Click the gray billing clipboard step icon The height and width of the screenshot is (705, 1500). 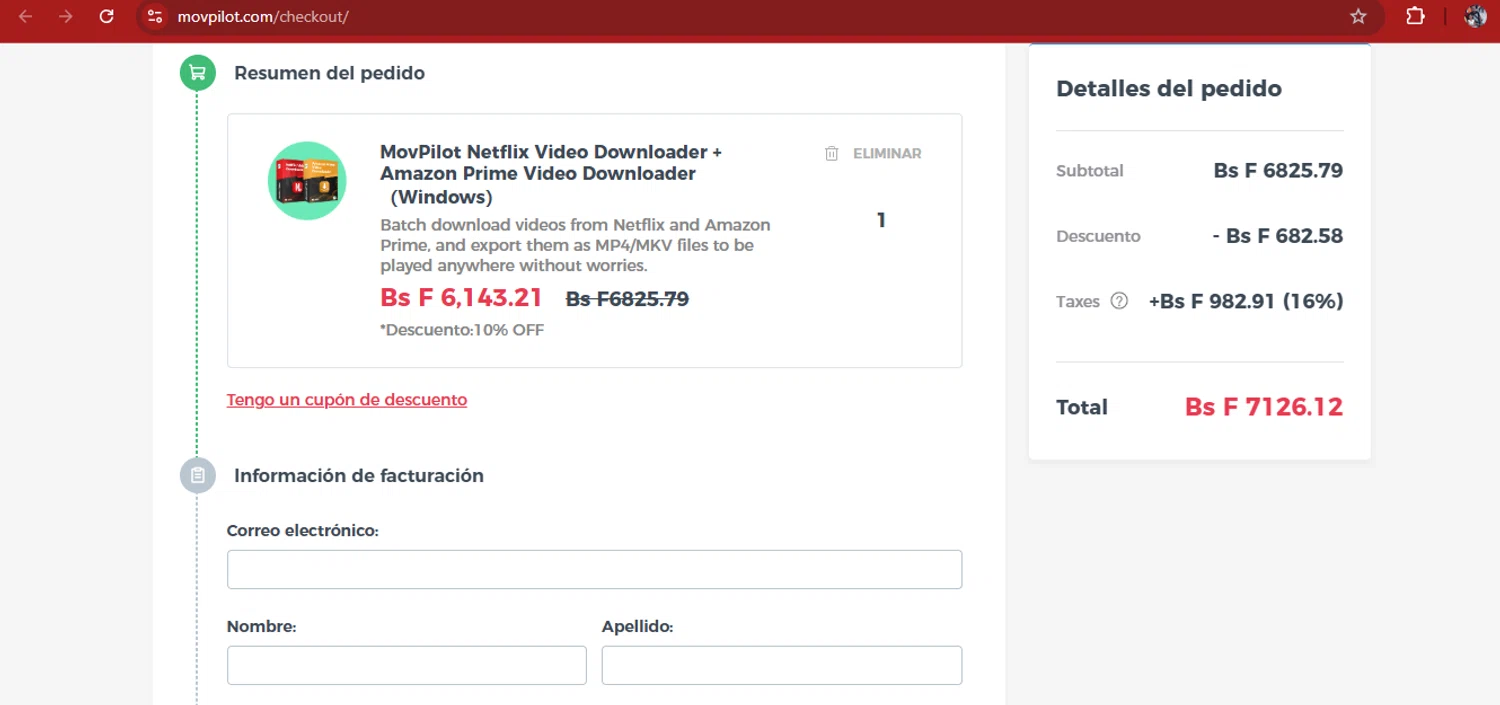tap(198, 475)
